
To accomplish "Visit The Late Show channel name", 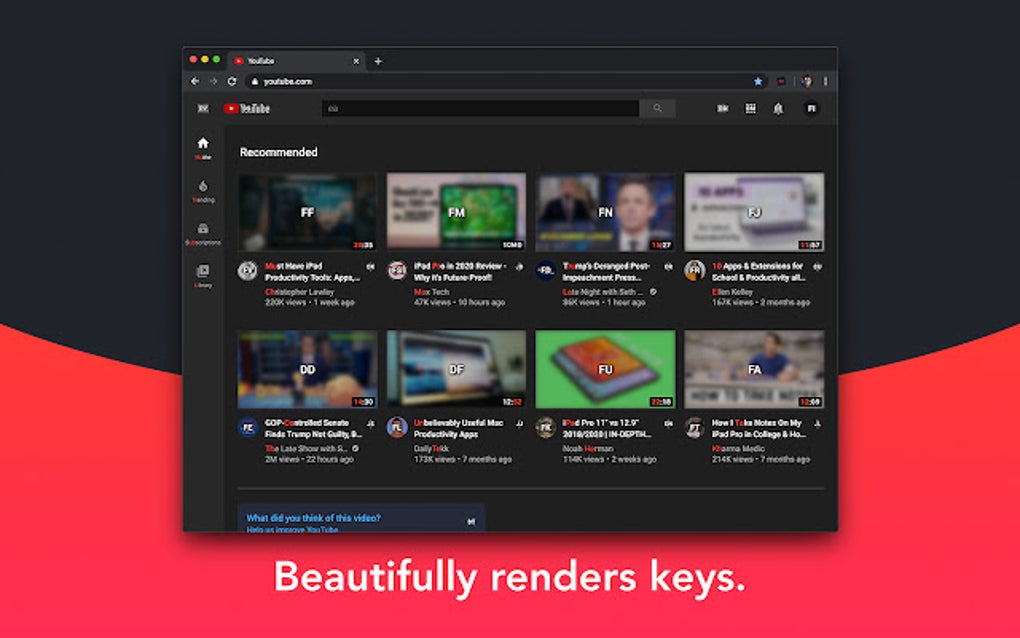I will pyautogui.click(x=306, y=449).
